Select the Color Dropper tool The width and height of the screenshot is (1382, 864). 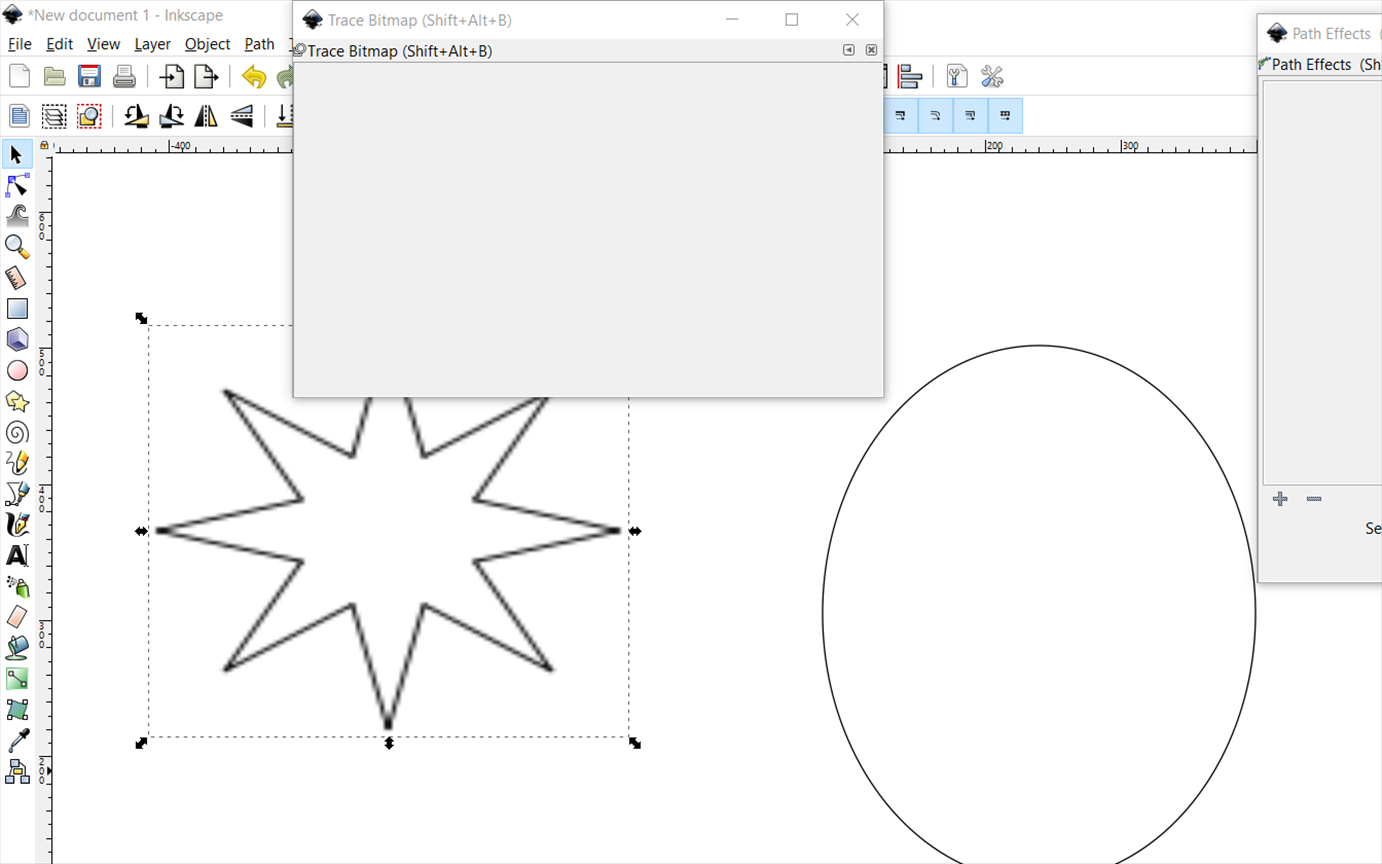[17, 740]
